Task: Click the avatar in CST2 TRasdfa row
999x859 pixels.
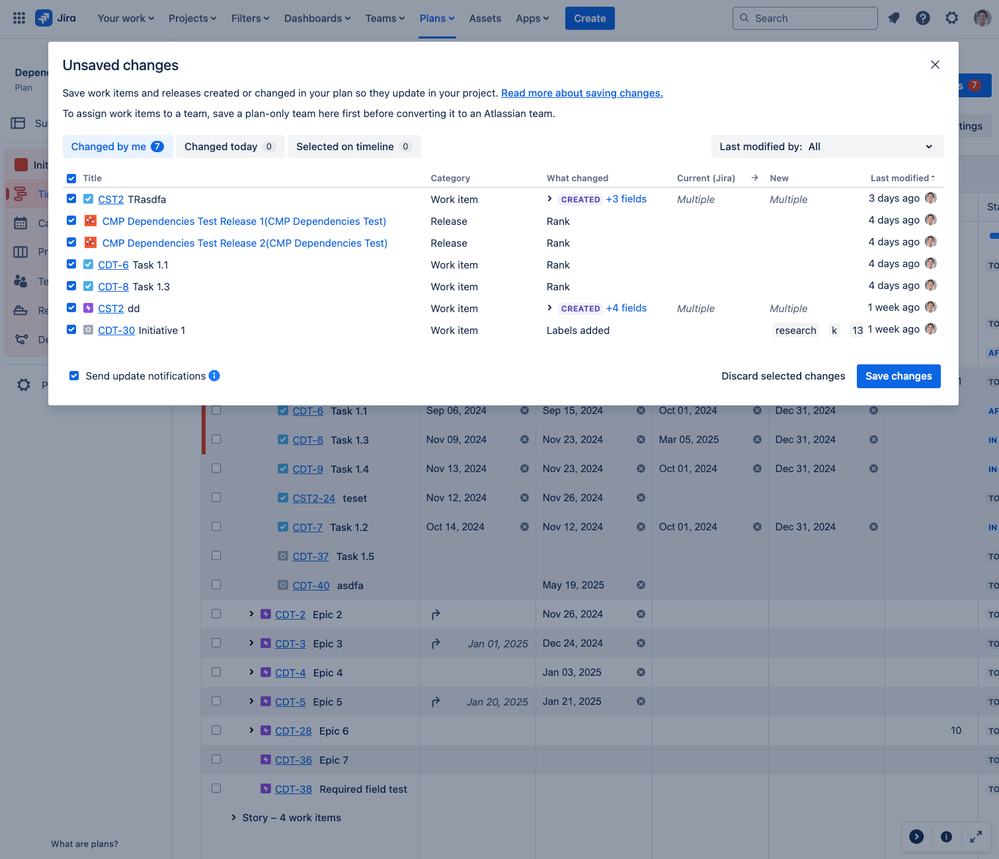Action: (x=931, y=198)
